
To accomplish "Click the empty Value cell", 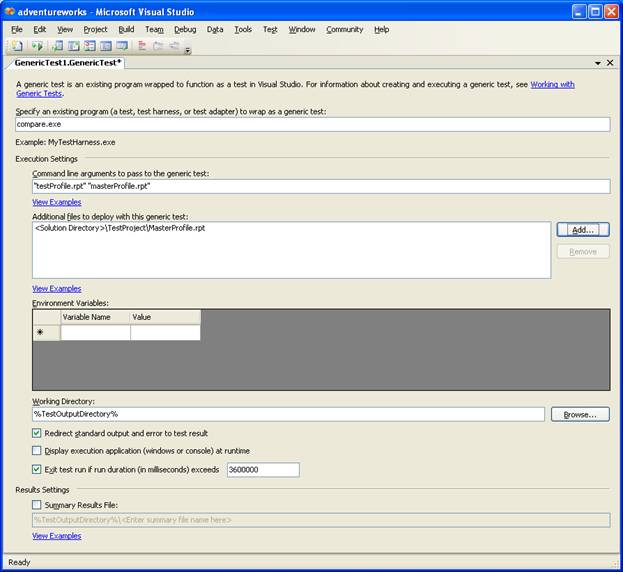I will 165,332.
